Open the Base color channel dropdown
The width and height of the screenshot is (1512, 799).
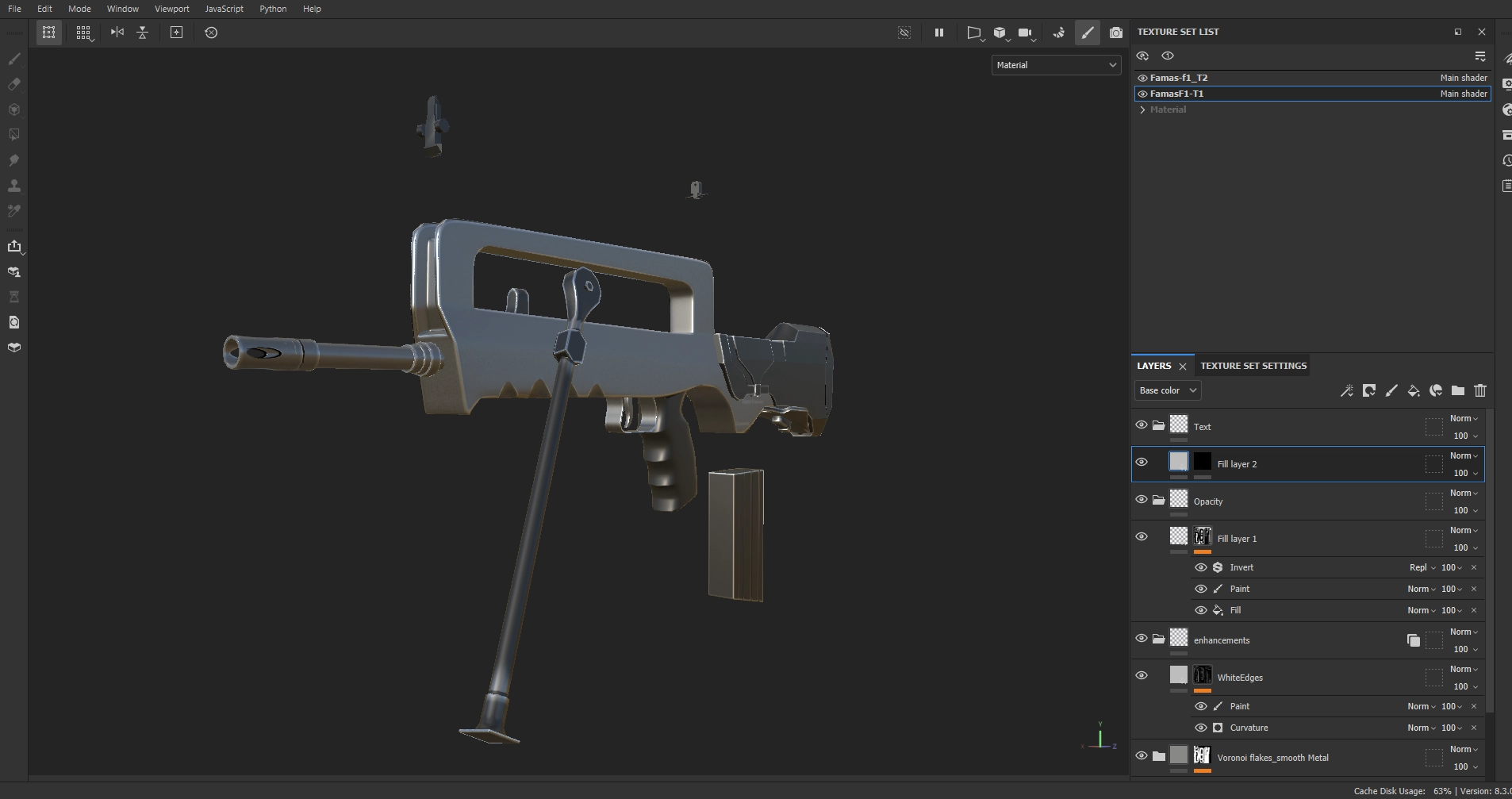[1168, 390]
